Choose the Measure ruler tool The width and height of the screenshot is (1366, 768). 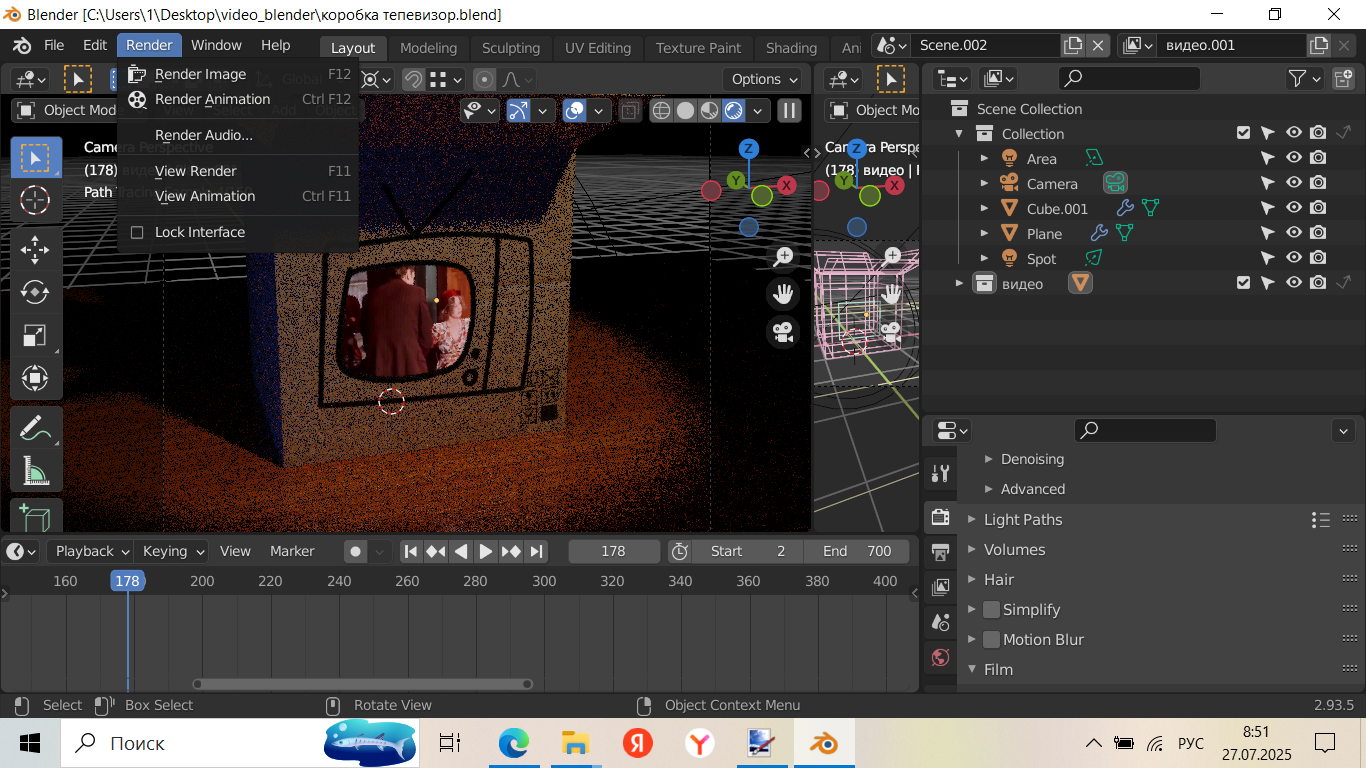click(35, 471)
